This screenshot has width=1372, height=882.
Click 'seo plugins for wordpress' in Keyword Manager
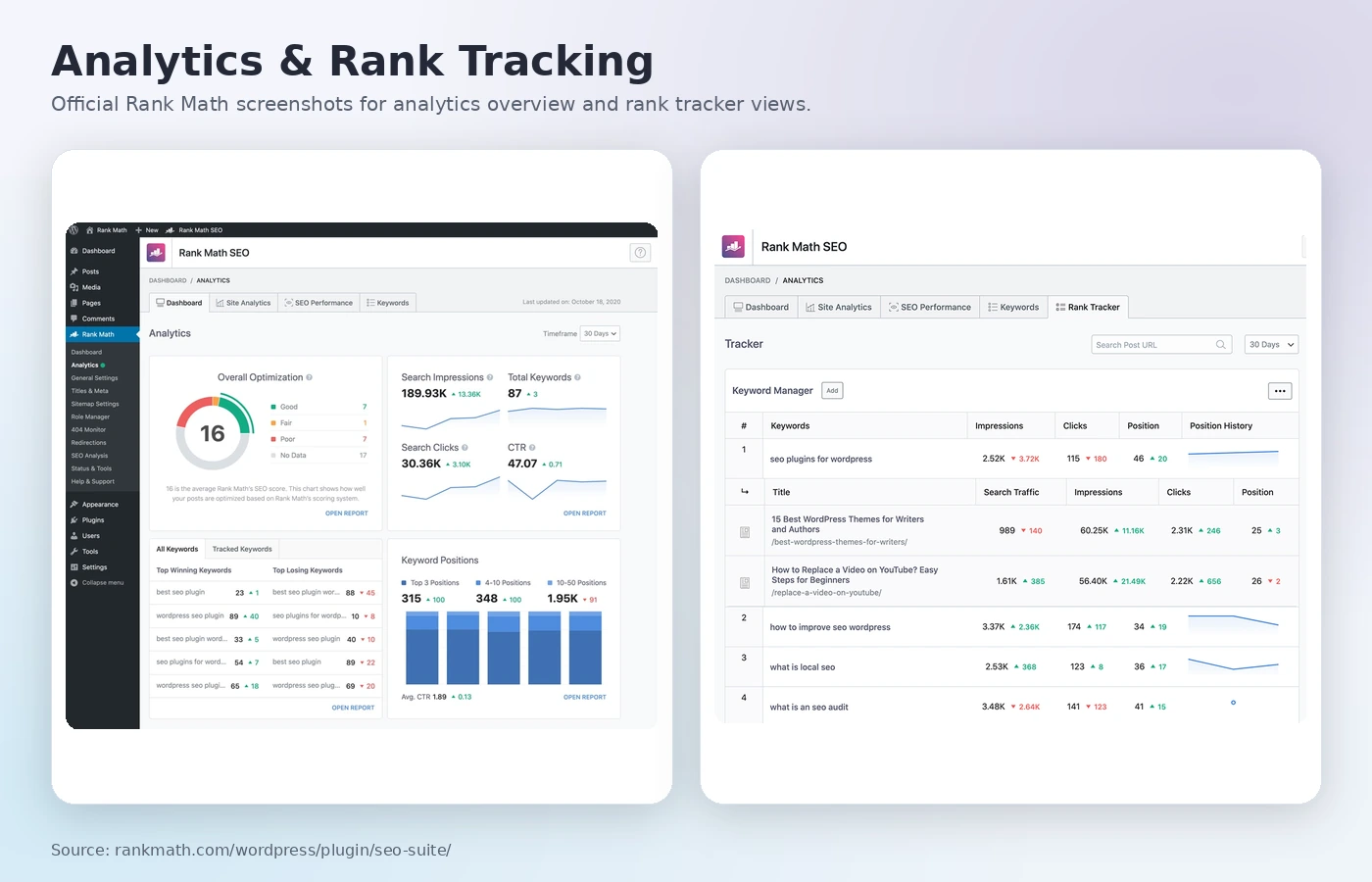coord(821,459)
